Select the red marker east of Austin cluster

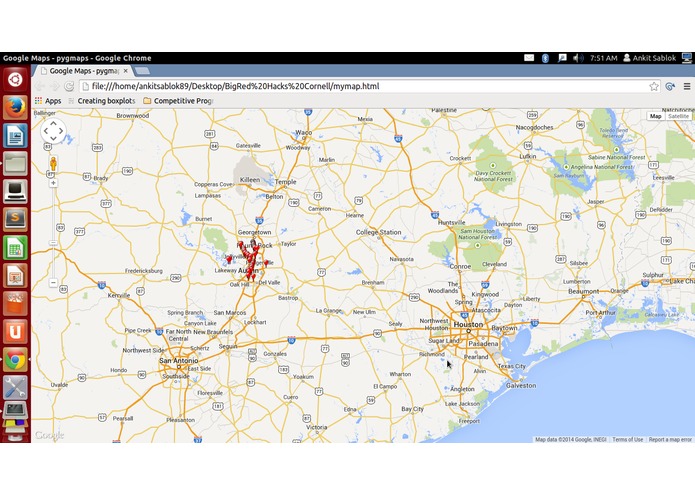266,263
